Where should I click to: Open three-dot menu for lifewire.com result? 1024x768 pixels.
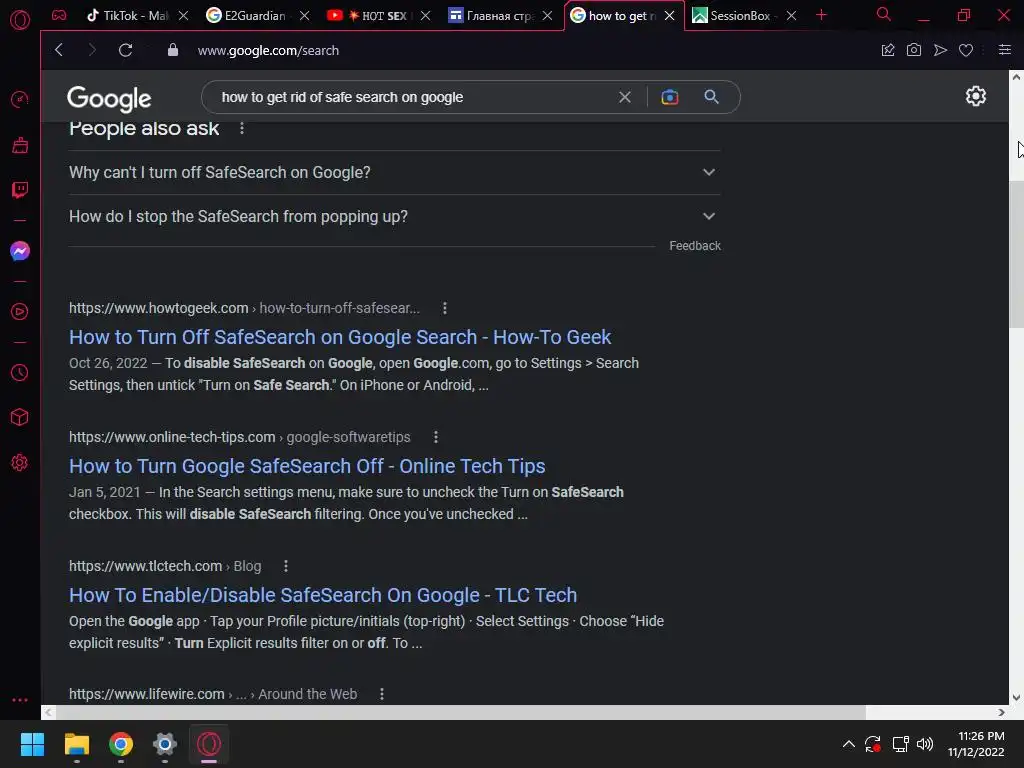pos(381,694)
